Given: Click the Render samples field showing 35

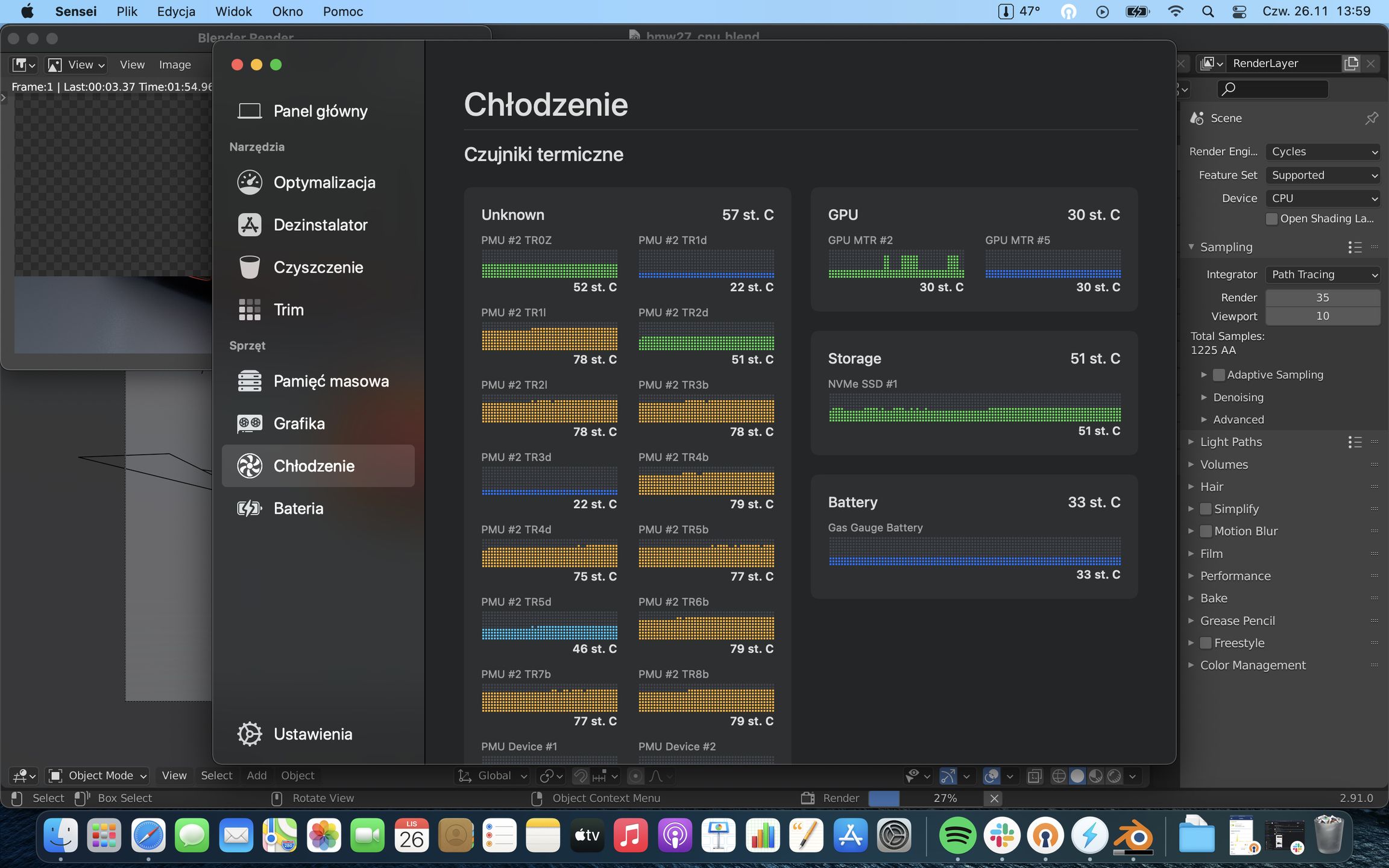Looking at the screenshot, I should [x=1323, y=298].
